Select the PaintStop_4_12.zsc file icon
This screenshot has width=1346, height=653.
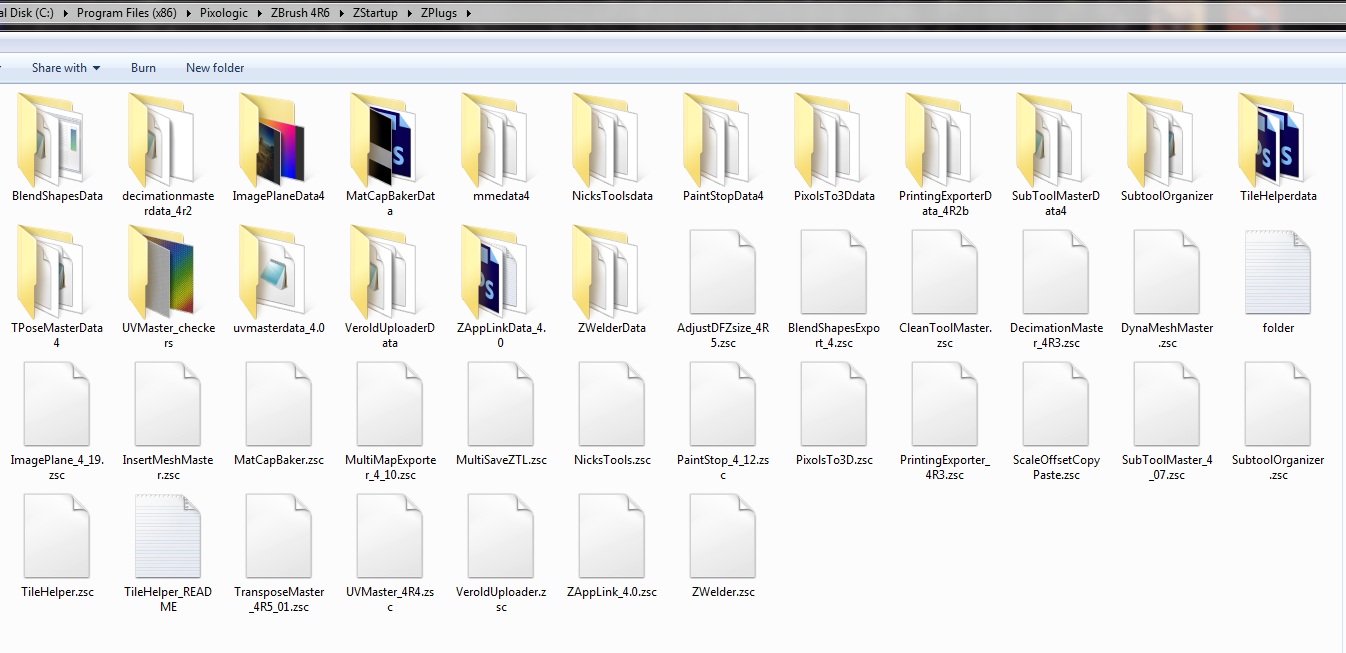pyautogui.click(x=723, y=404)
